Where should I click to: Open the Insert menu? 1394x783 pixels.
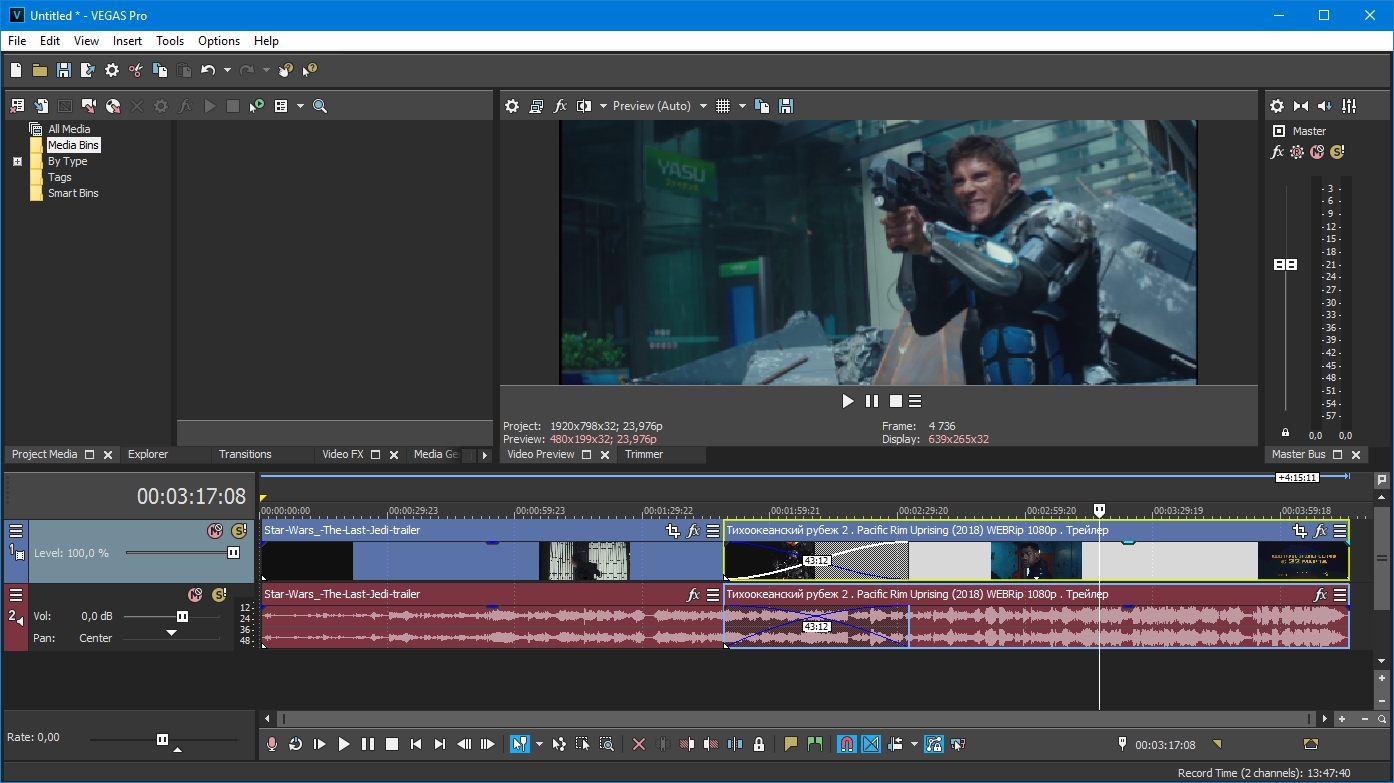pos(127,41)
